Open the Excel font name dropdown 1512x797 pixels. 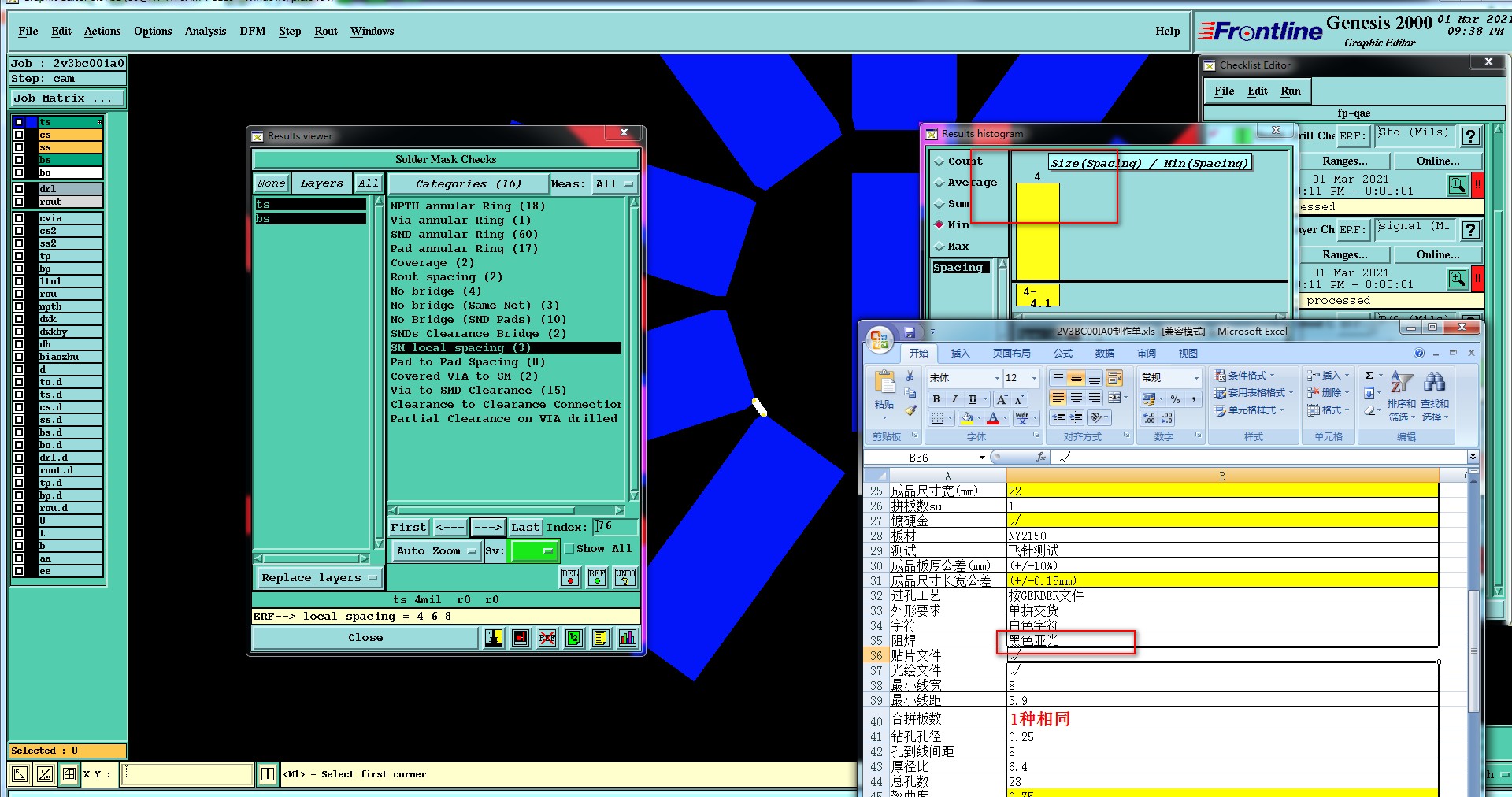pos(996,378)
